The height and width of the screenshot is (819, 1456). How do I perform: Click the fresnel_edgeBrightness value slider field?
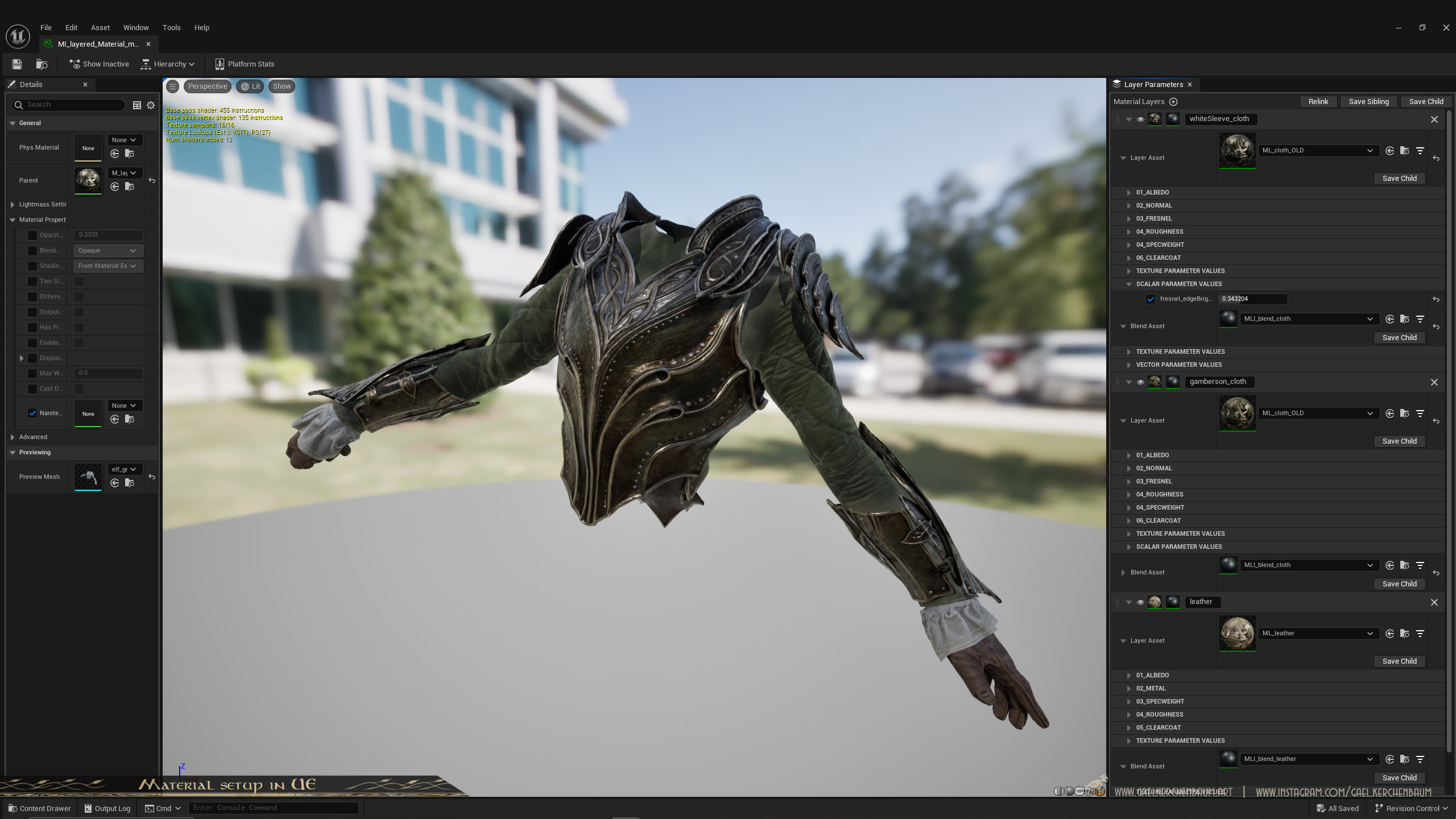point(1252,299)
